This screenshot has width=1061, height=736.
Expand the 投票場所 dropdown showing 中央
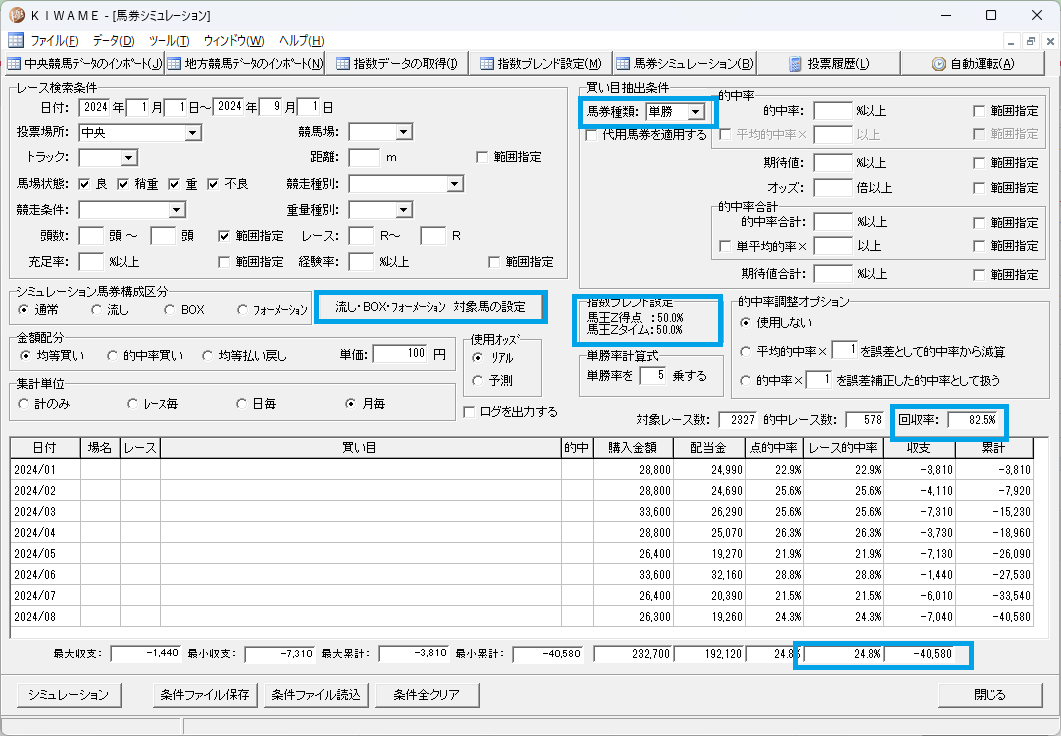(193, 133)
